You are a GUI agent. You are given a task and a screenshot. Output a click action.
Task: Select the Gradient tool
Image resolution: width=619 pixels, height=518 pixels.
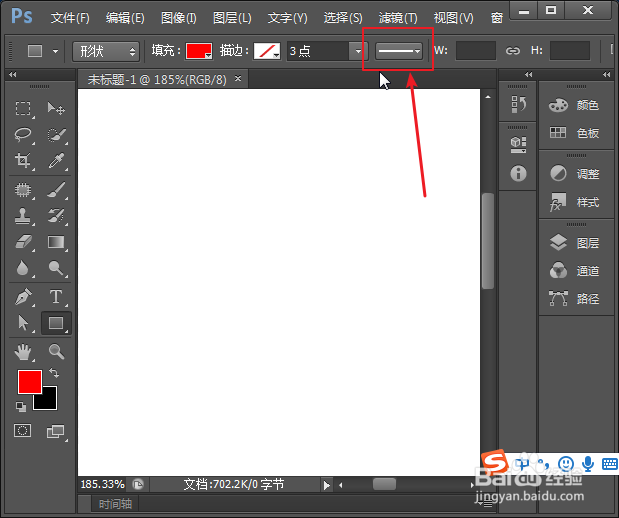tap(56, 242)
